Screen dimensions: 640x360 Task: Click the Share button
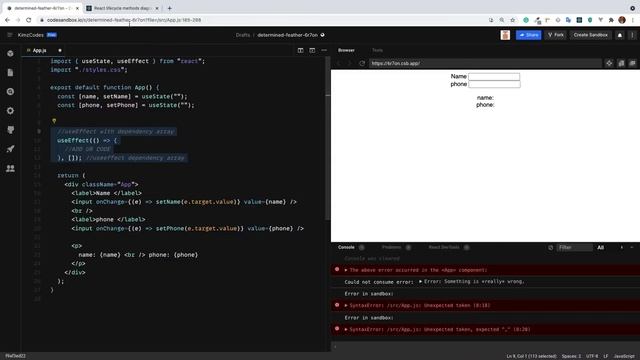(x=529, y=35)
